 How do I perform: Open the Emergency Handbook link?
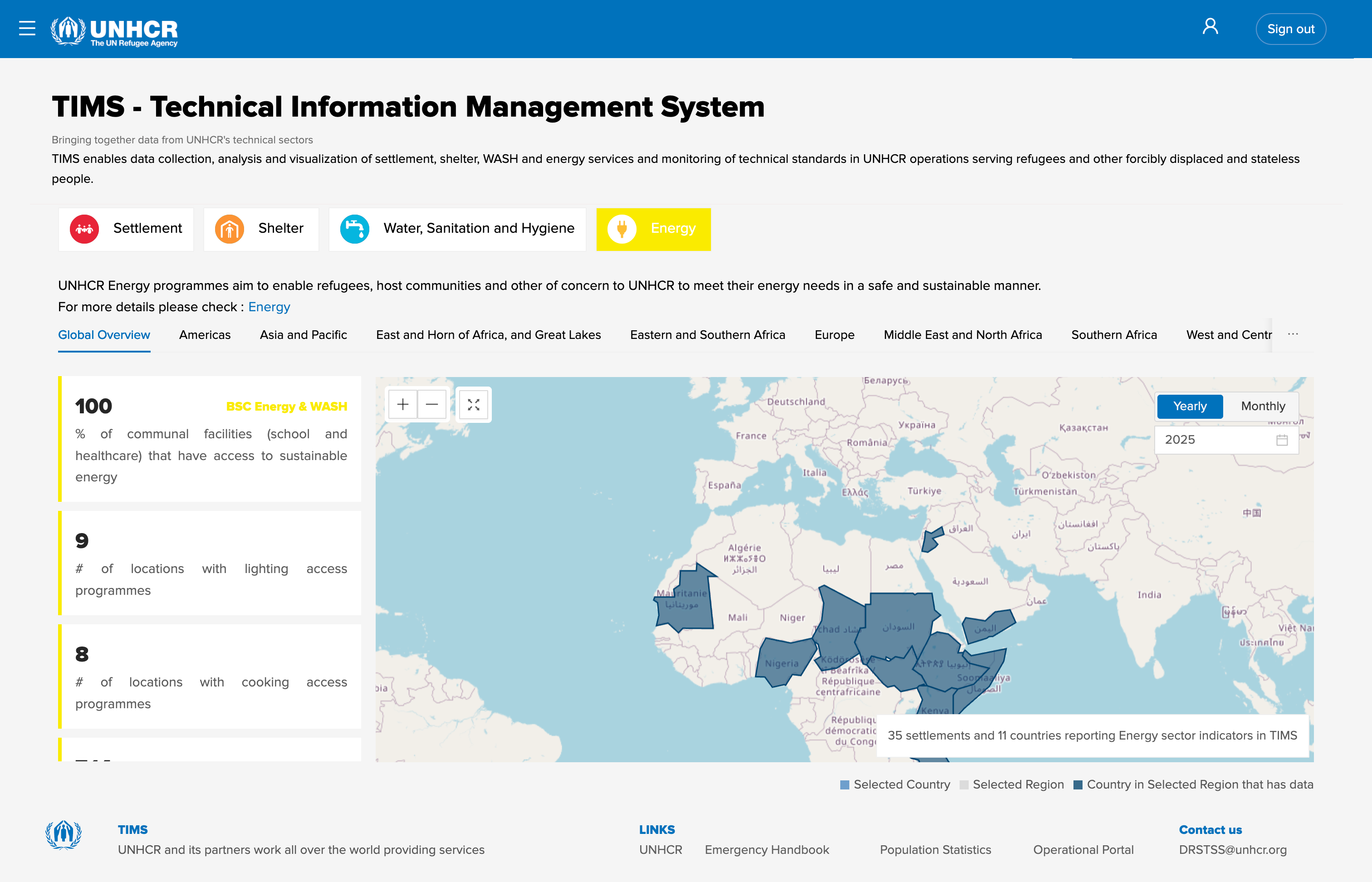coord(767,850)
